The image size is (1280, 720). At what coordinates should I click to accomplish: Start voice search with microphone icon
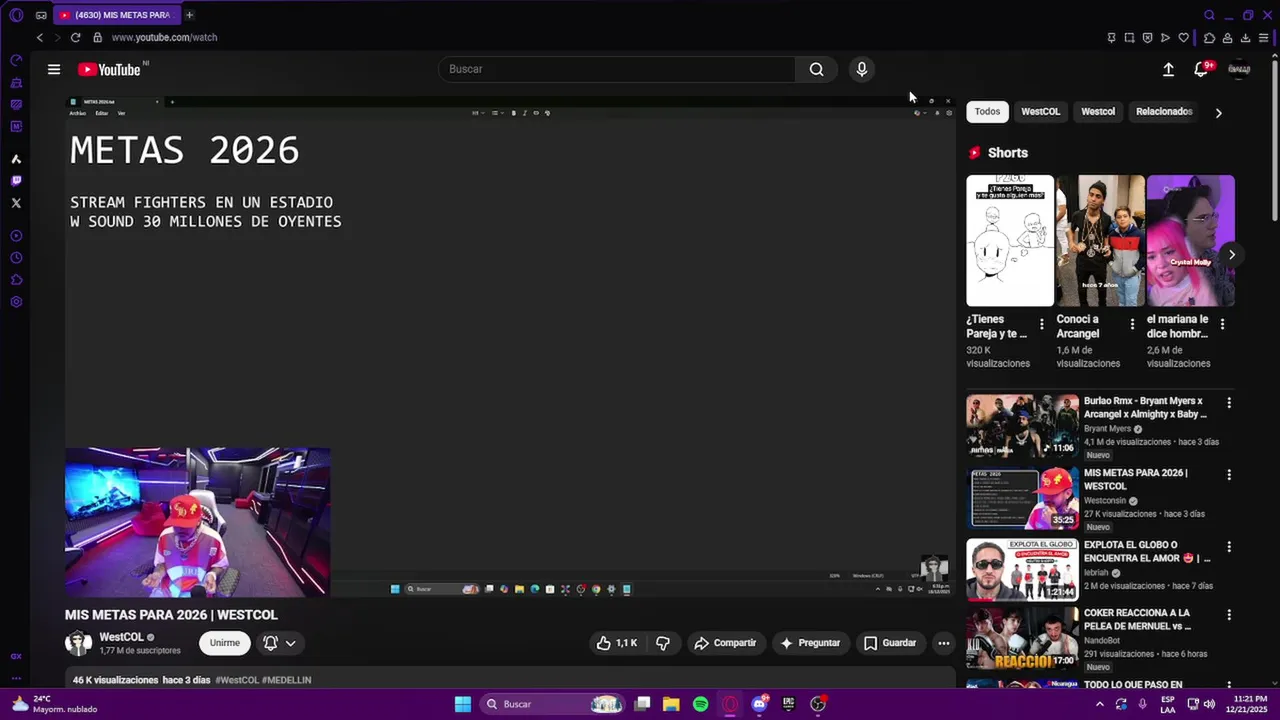click(x=861, y=69)
